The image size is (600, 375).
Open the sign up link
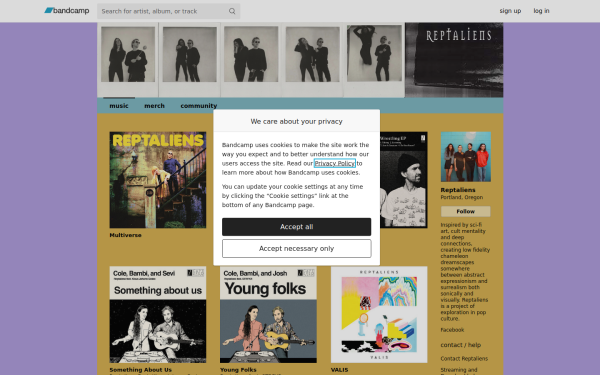(510, 11)
